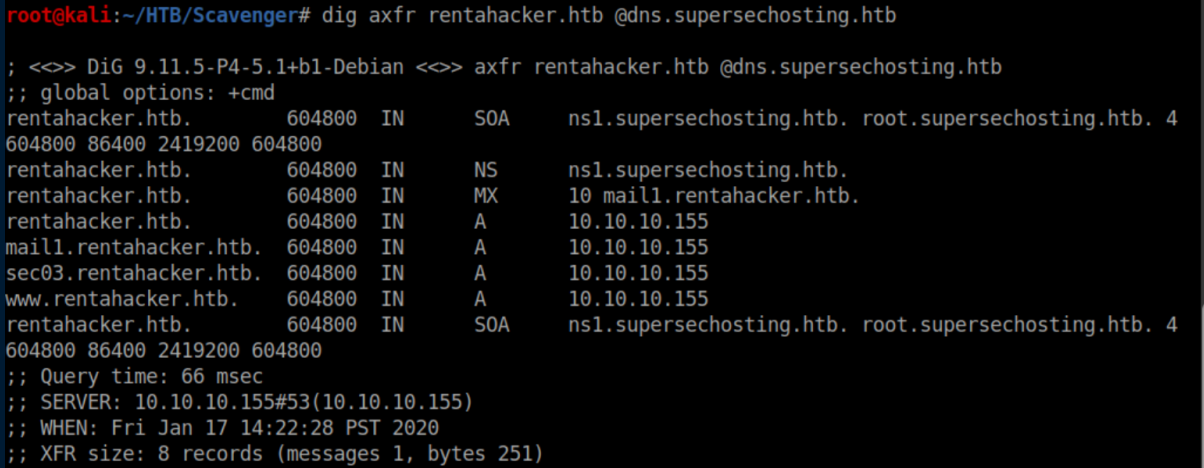Click the IP address on the www row
The width and height of the screenshot is (1204, 468).
tap(638, 299)
